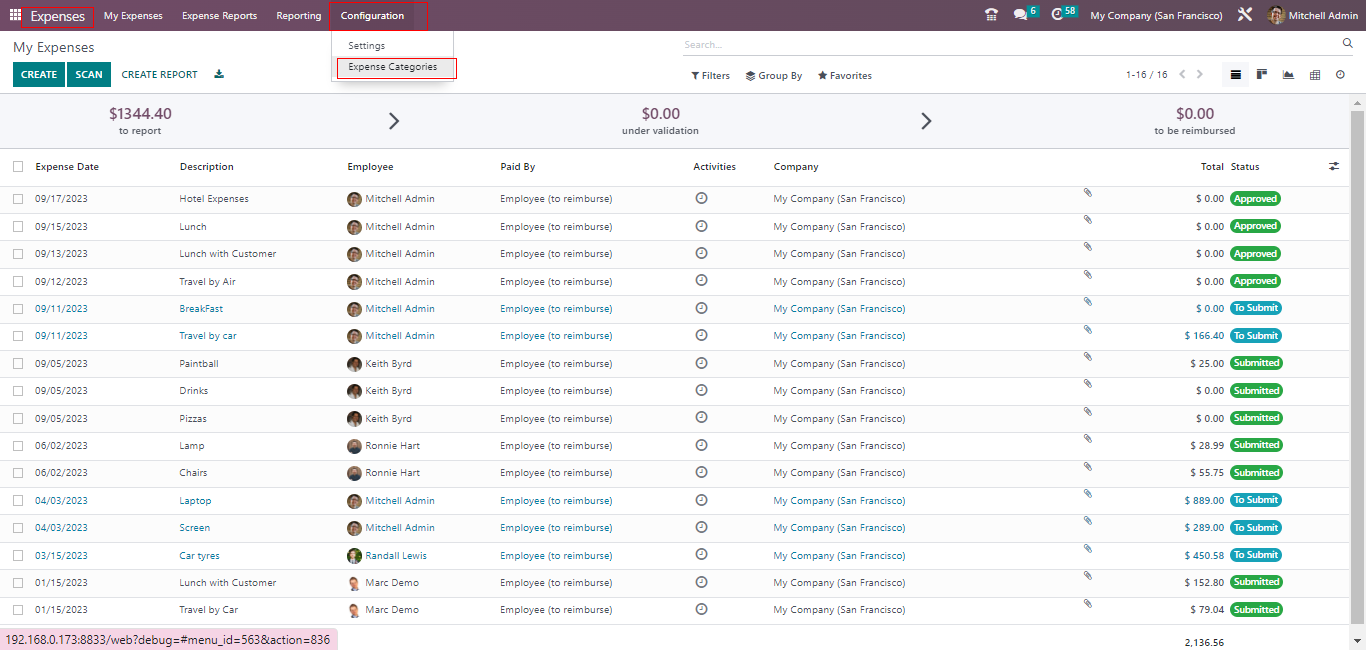Click into the Search input field

pos(1010,45)
